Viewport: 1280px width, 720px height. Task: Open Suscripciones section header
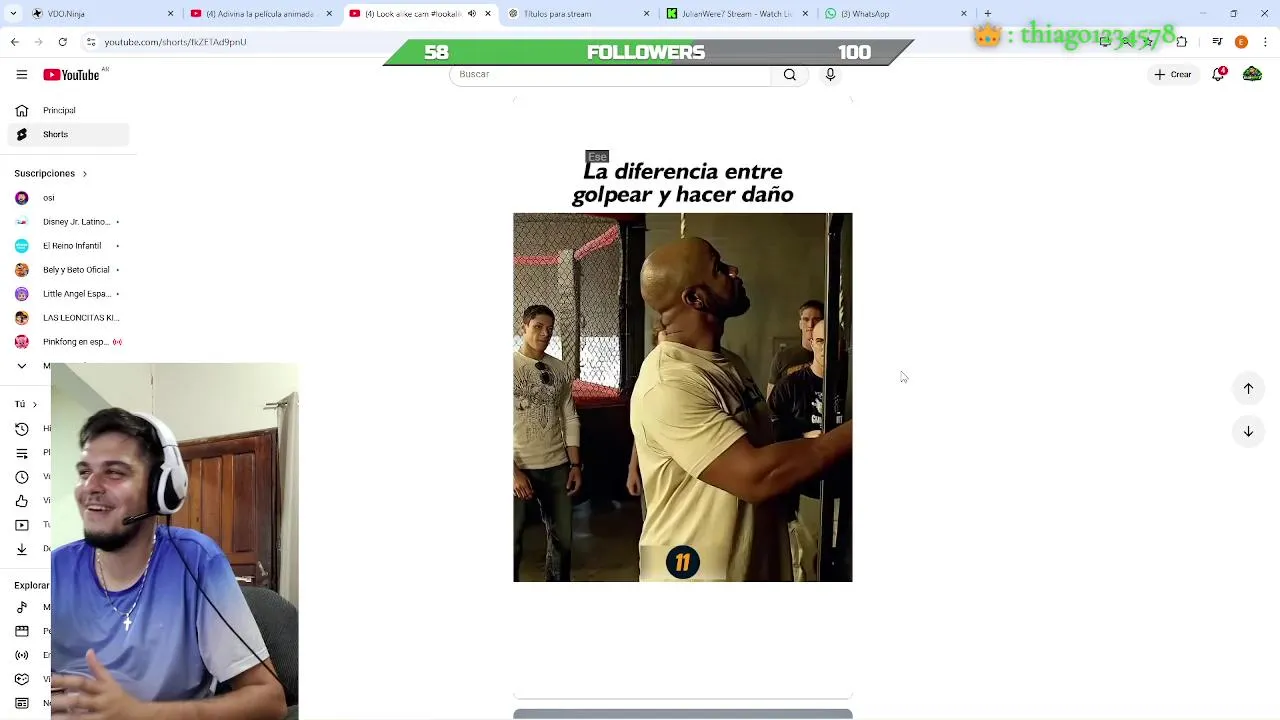50,173
